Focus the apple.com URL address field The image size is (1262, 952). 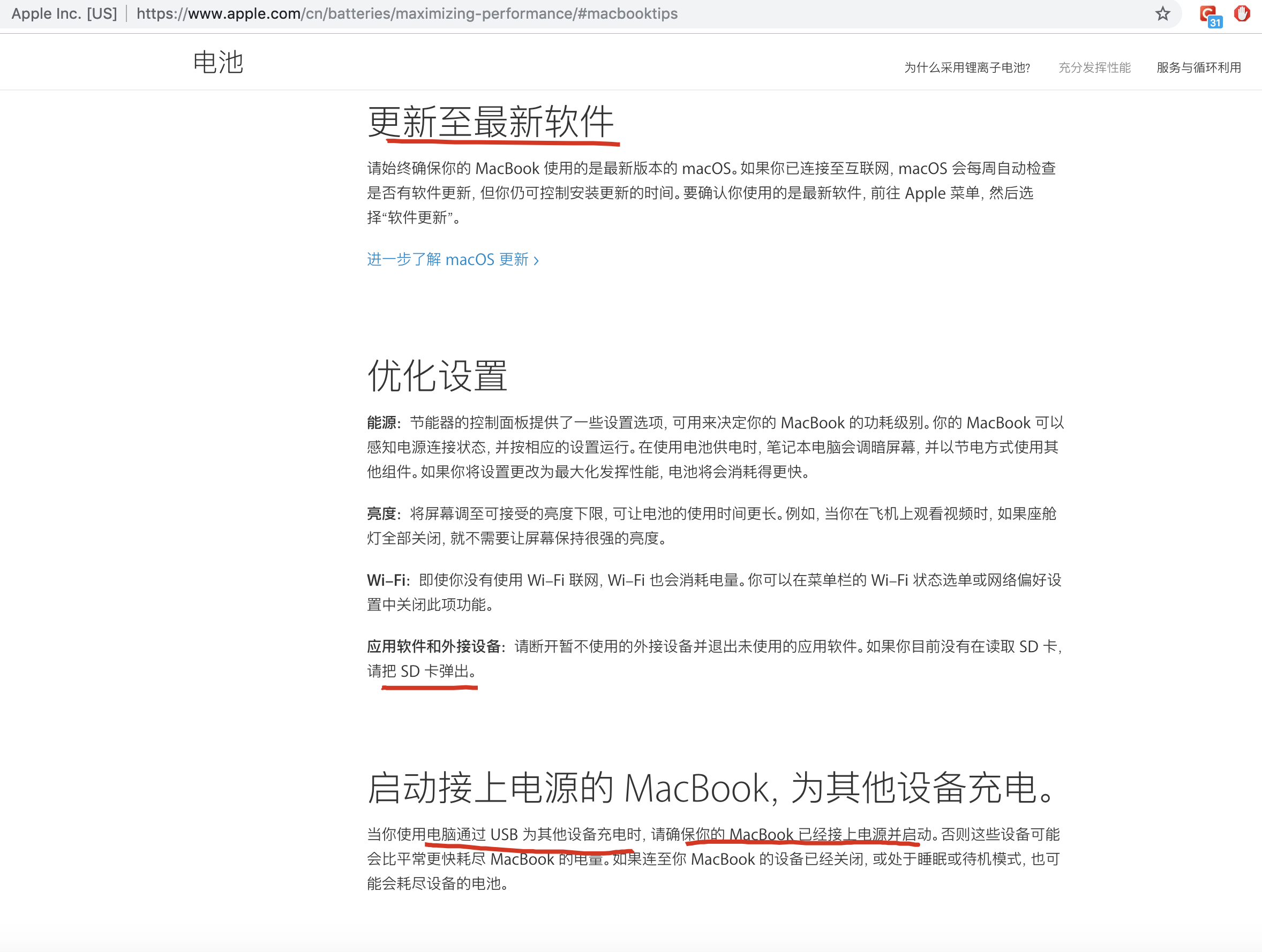406,14
